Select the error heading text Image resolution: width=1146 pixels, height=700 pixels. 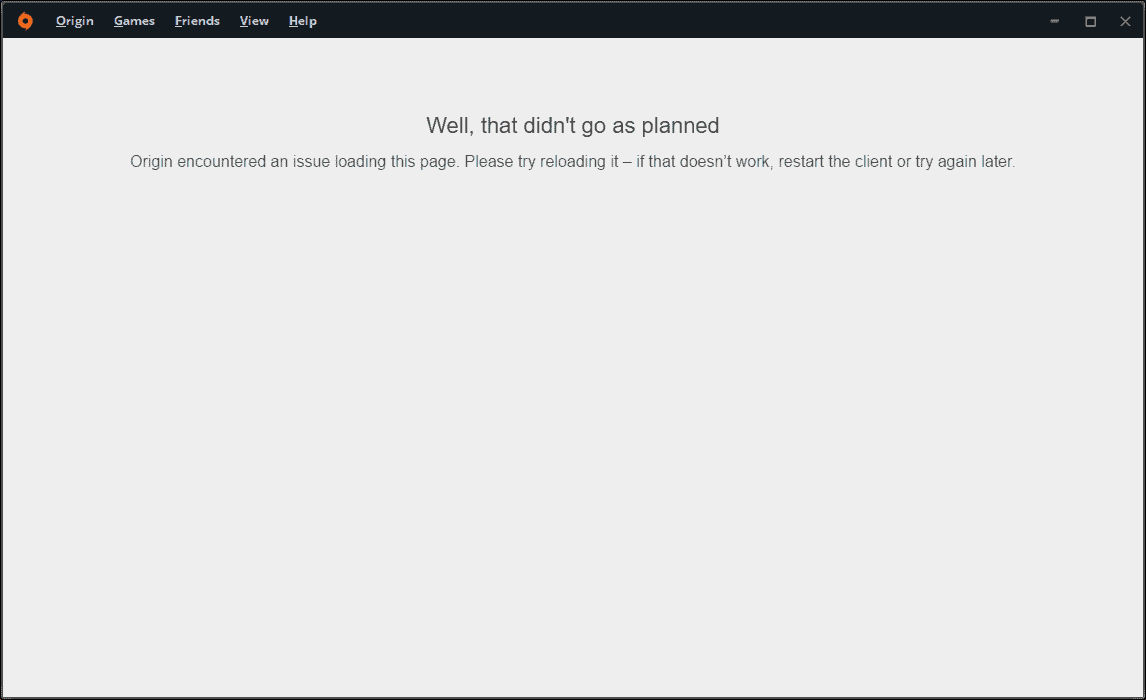(x=573, y=125)
